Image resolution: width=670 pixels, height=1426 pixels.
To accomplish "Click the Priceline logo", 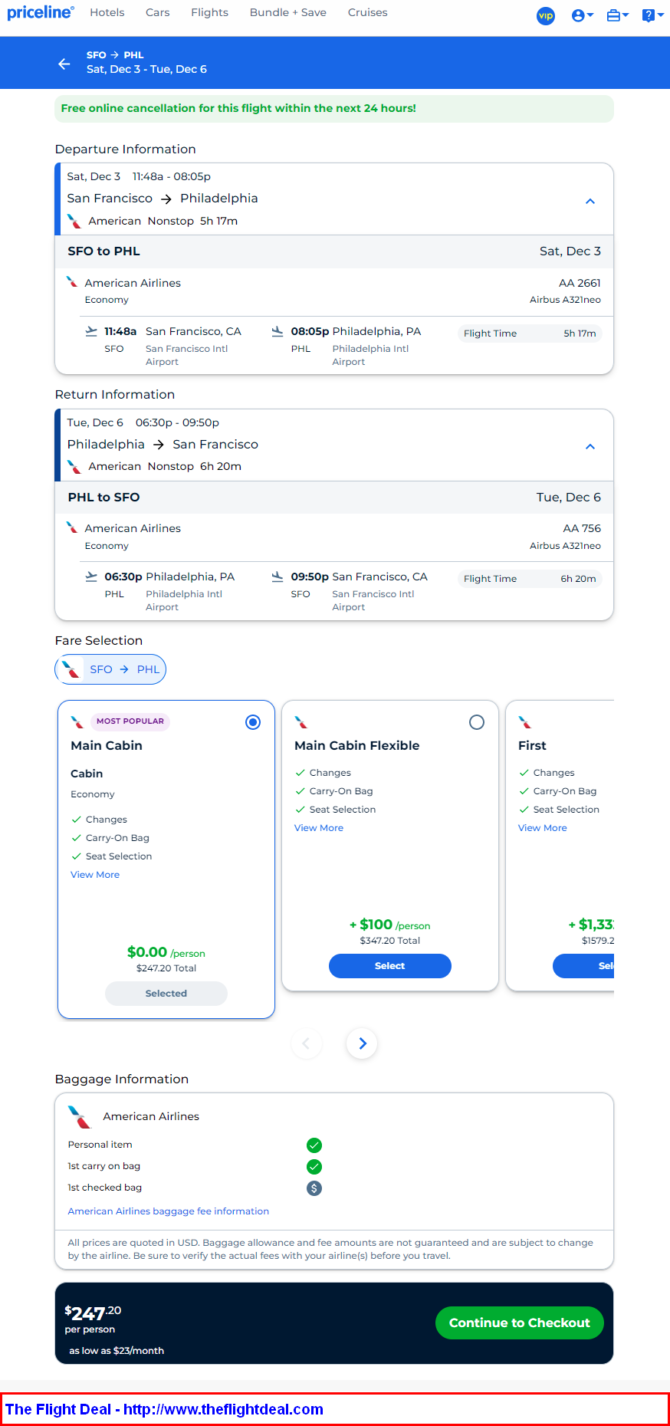I will 40,13.
